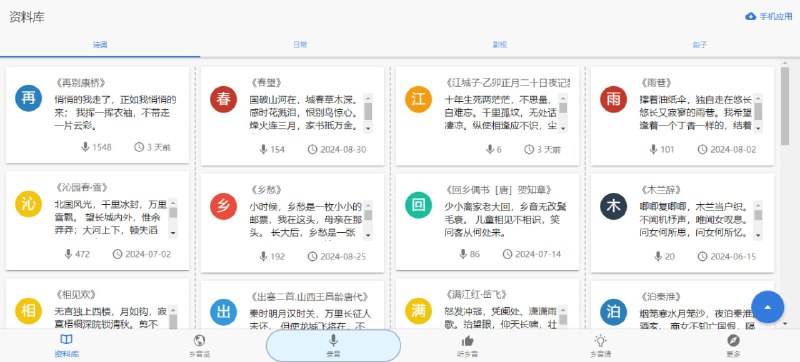
Task: Click the red 乡 avatar of 《乡愁》
Action: [x=223, y=206]
